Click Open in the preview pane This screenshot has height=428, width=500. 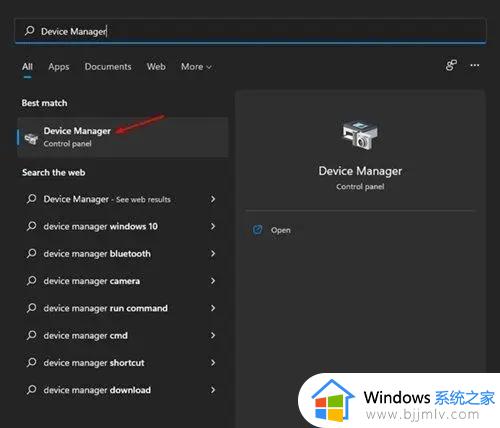[281, 230]
